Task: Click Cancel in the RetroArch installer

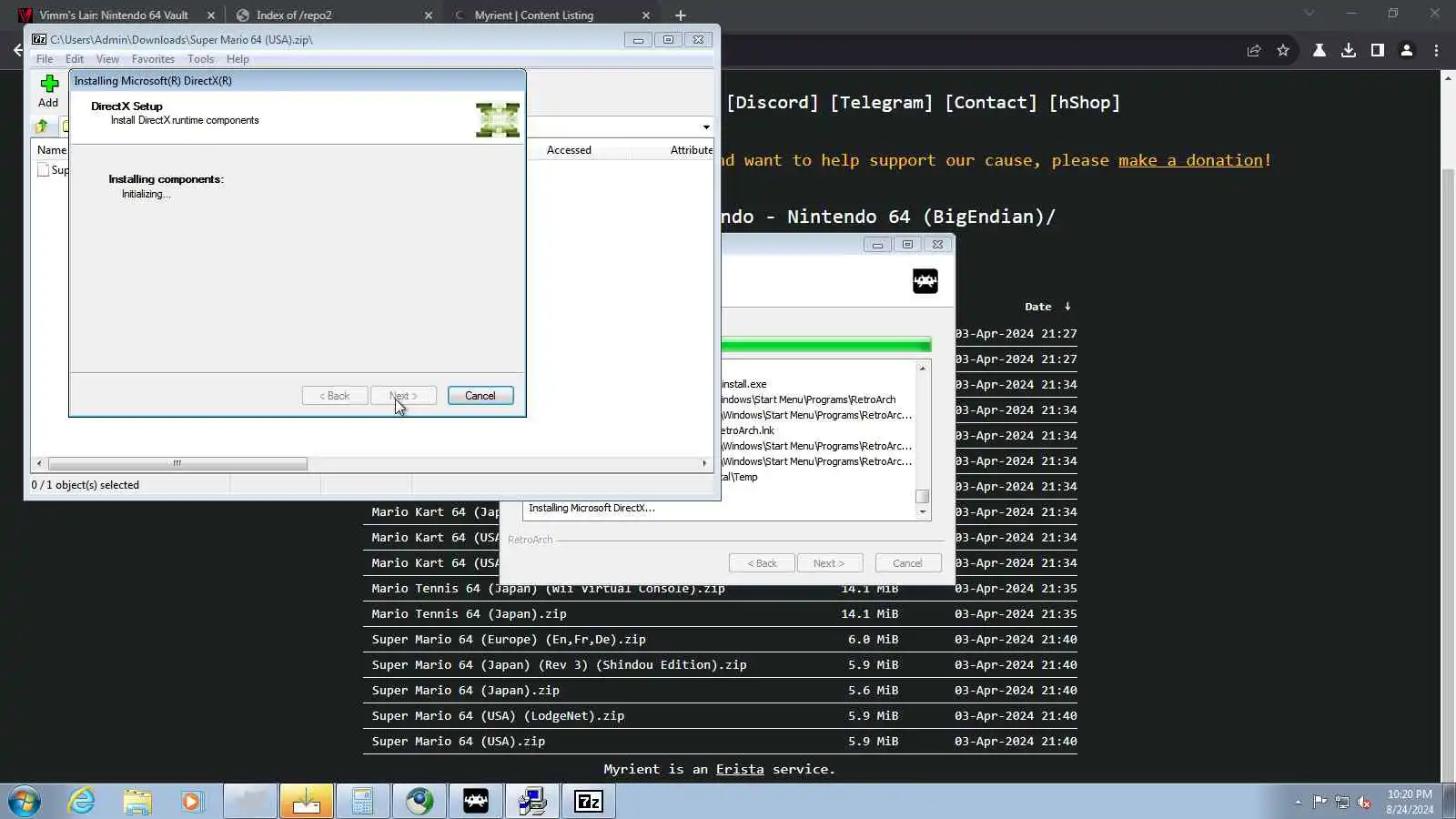Action: click(907, 563)
